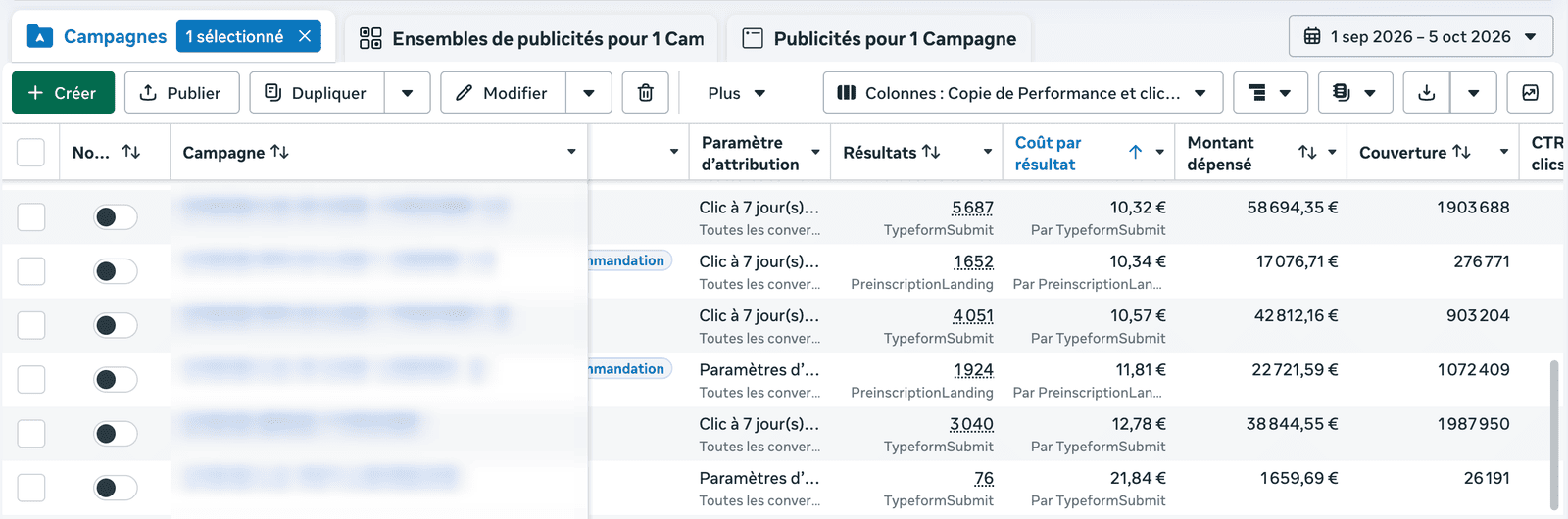Open the CTR clics column header

[1547, 153]
